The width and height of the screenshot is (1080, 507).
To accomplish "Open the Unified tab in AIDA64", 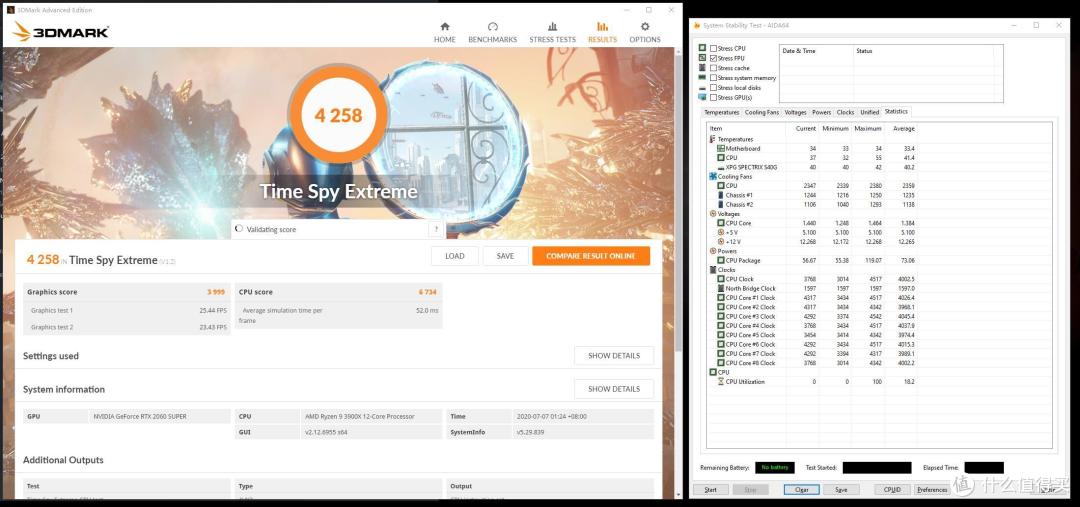I will pyautogui.click(x=869, y=112).
